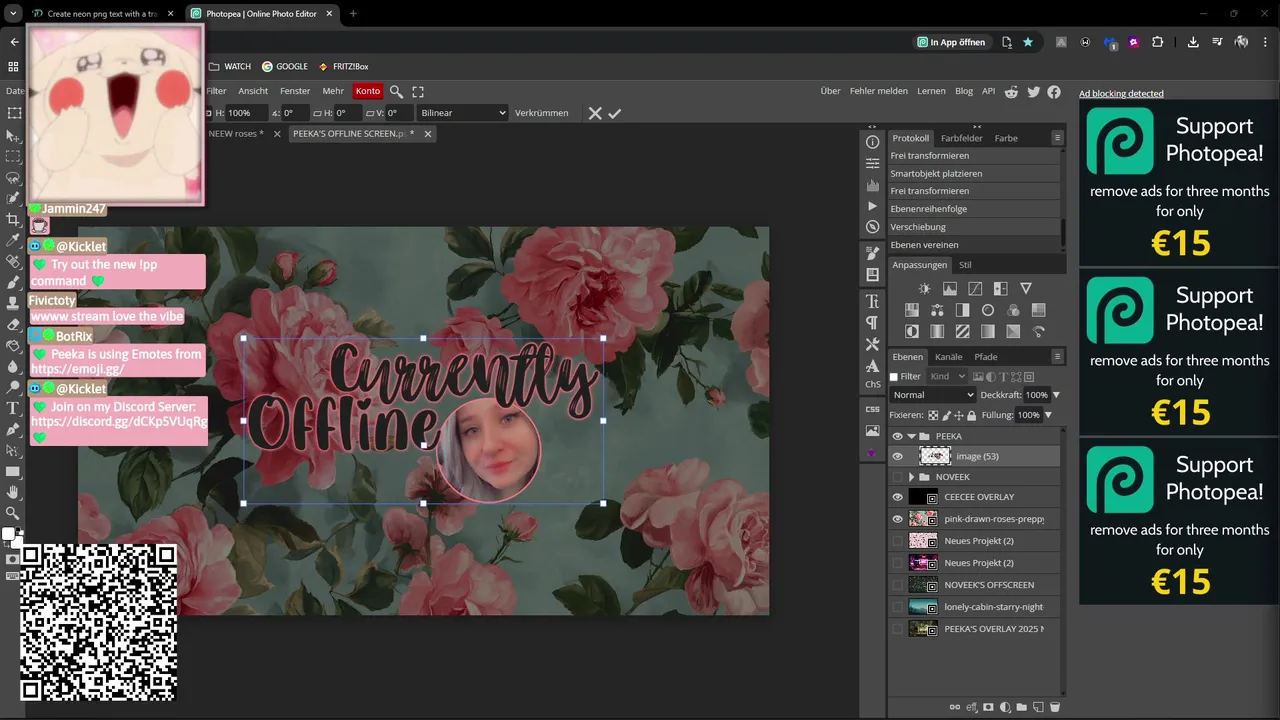Select the Type tool in the toolbar

click(x=13, y=408)
